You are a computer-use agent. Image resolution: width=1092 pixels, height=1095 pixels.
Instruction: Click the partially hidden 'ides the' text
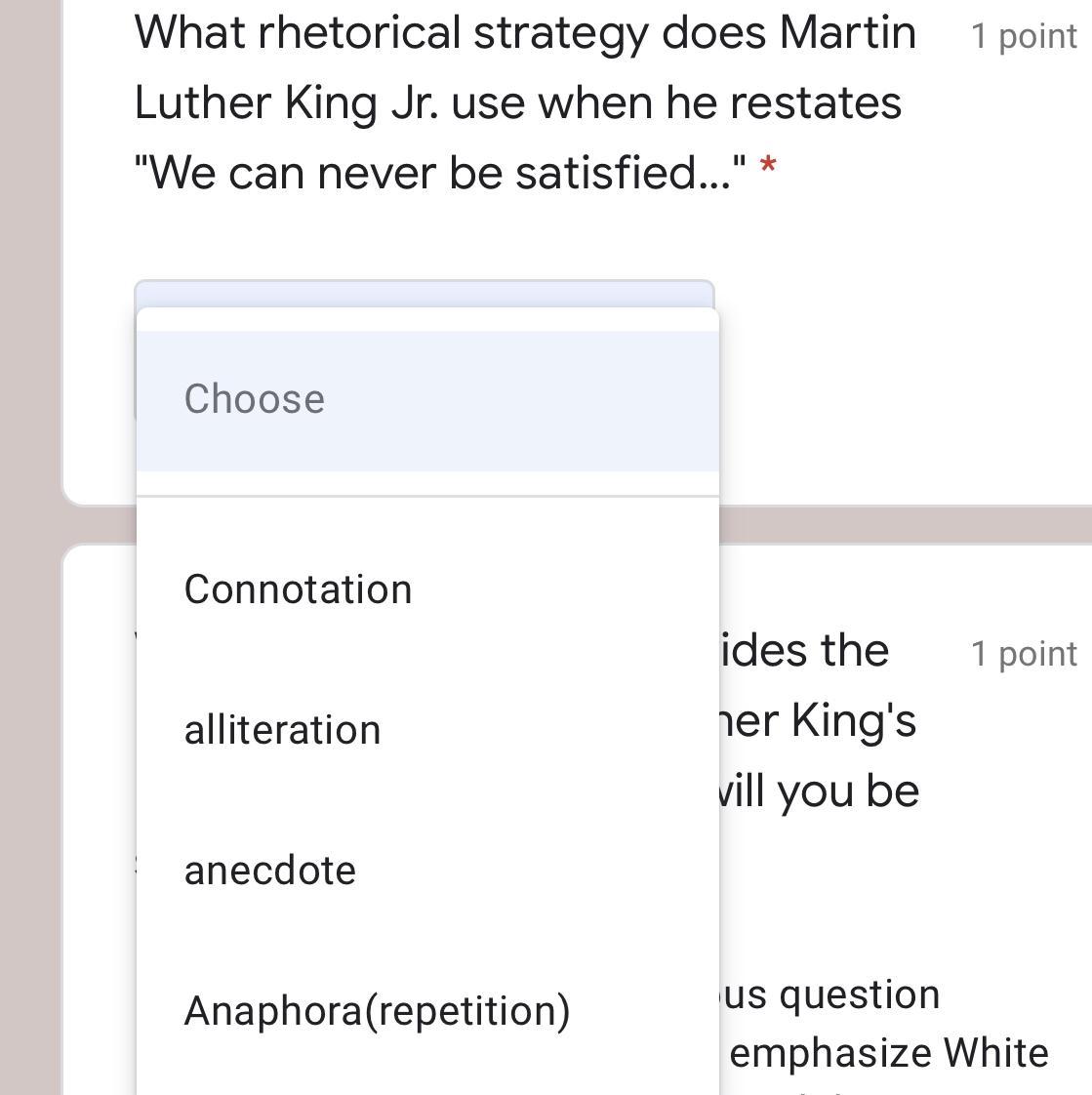coord(804,651)
